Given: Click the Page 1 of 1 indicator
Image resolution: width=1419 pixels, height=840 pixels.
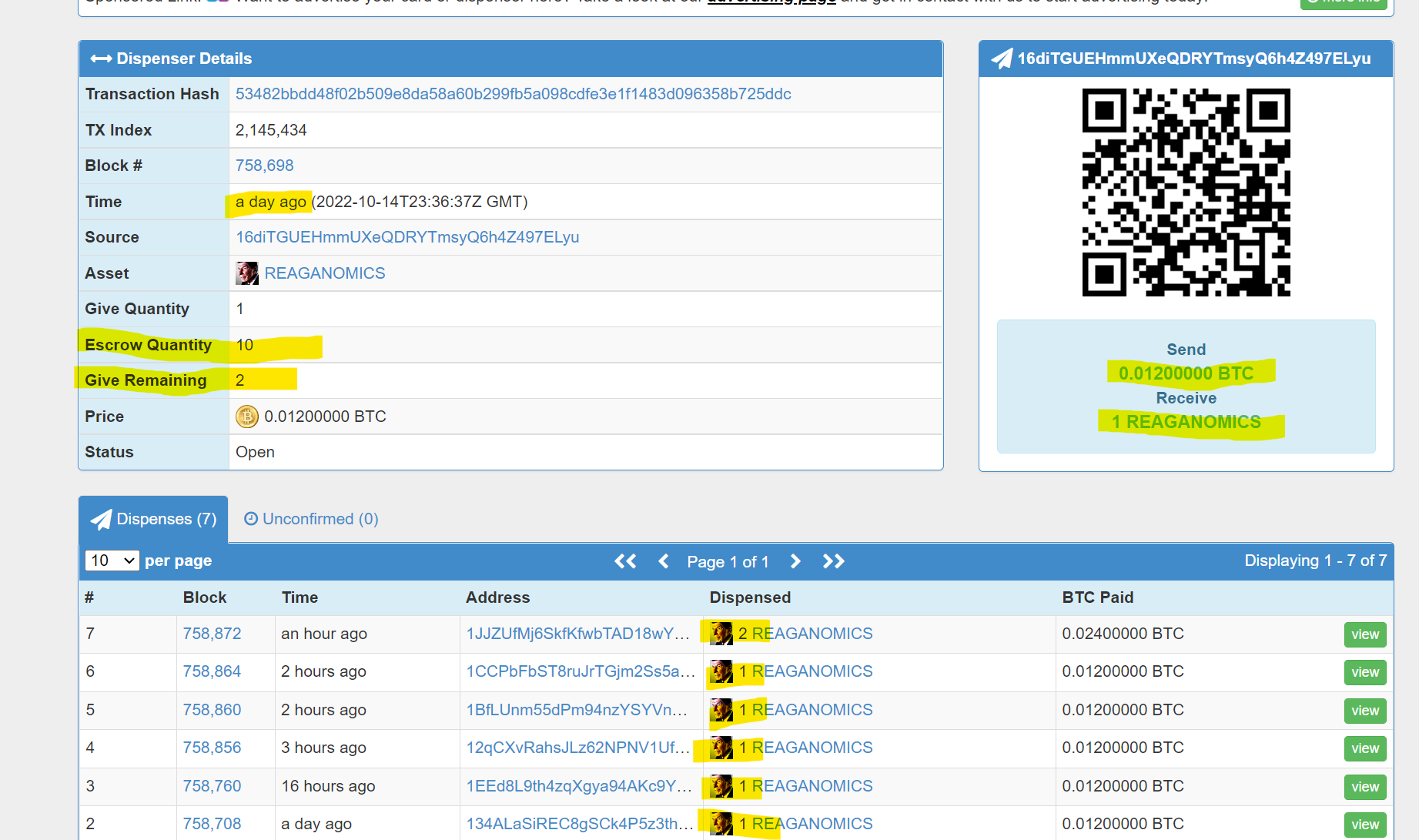Looking at the screenshot, I should pos(728,562).
